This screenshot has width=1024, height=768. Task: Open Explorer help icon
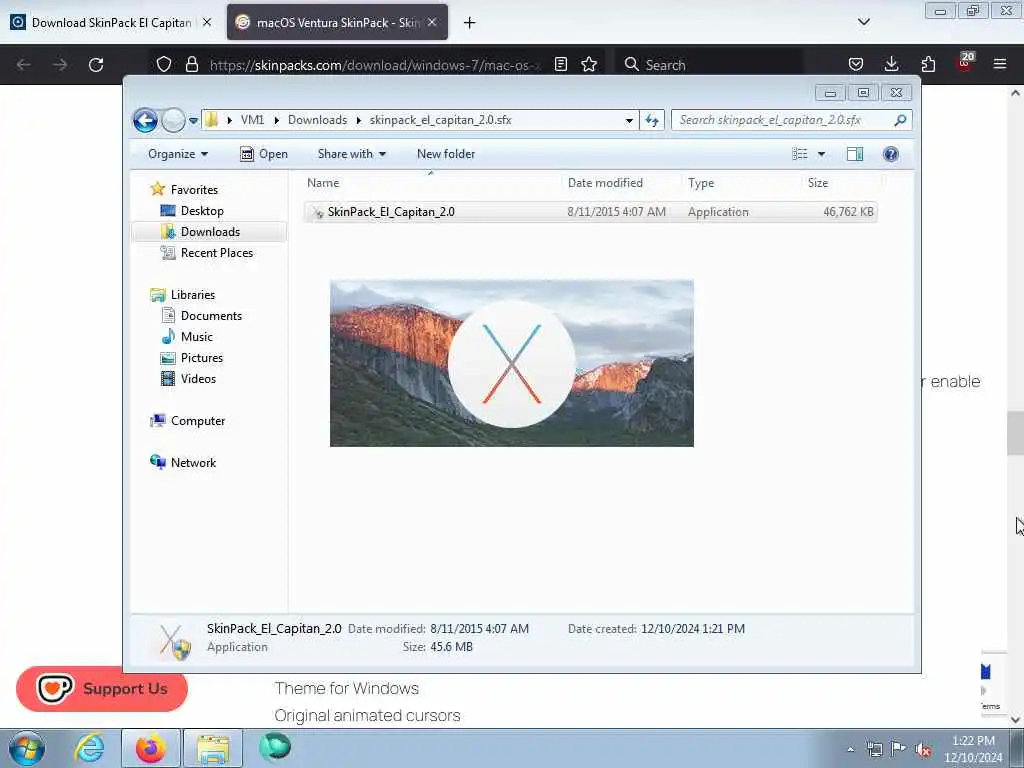click(891, 154)
